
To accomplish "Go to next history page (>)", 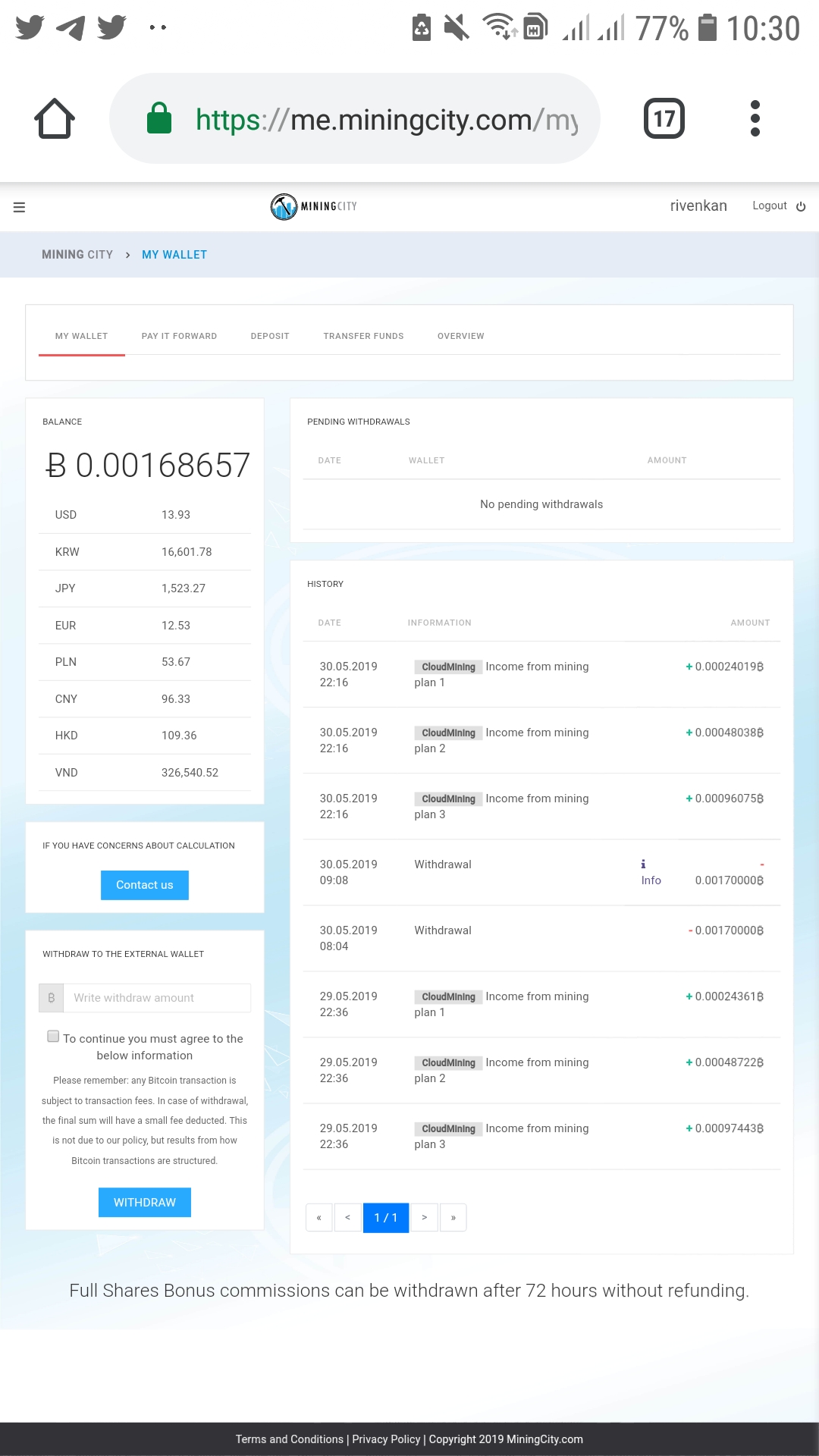I will 425,1218.
